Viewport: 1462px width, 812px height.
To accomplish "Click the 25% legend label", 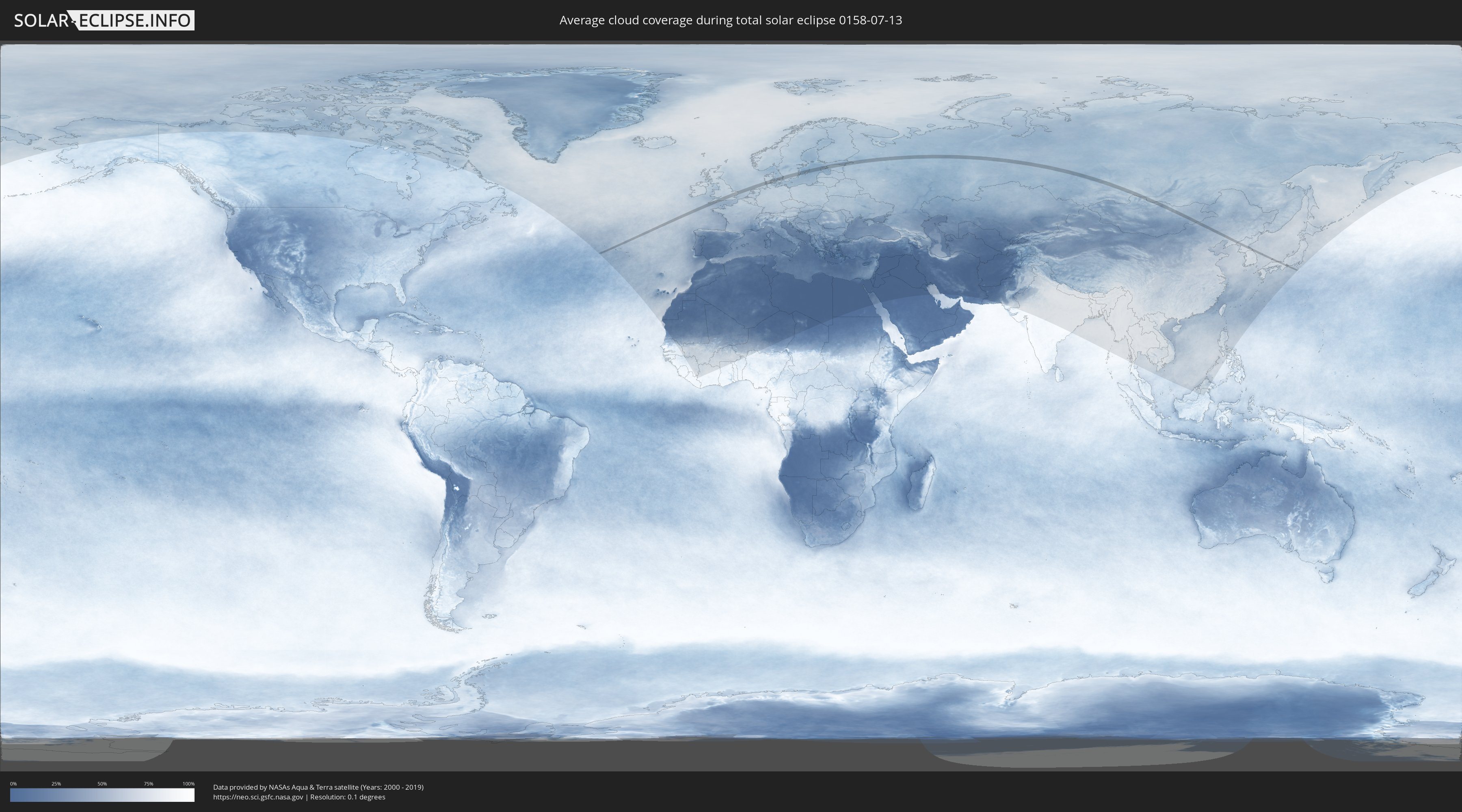I will [x=56, y=784].
